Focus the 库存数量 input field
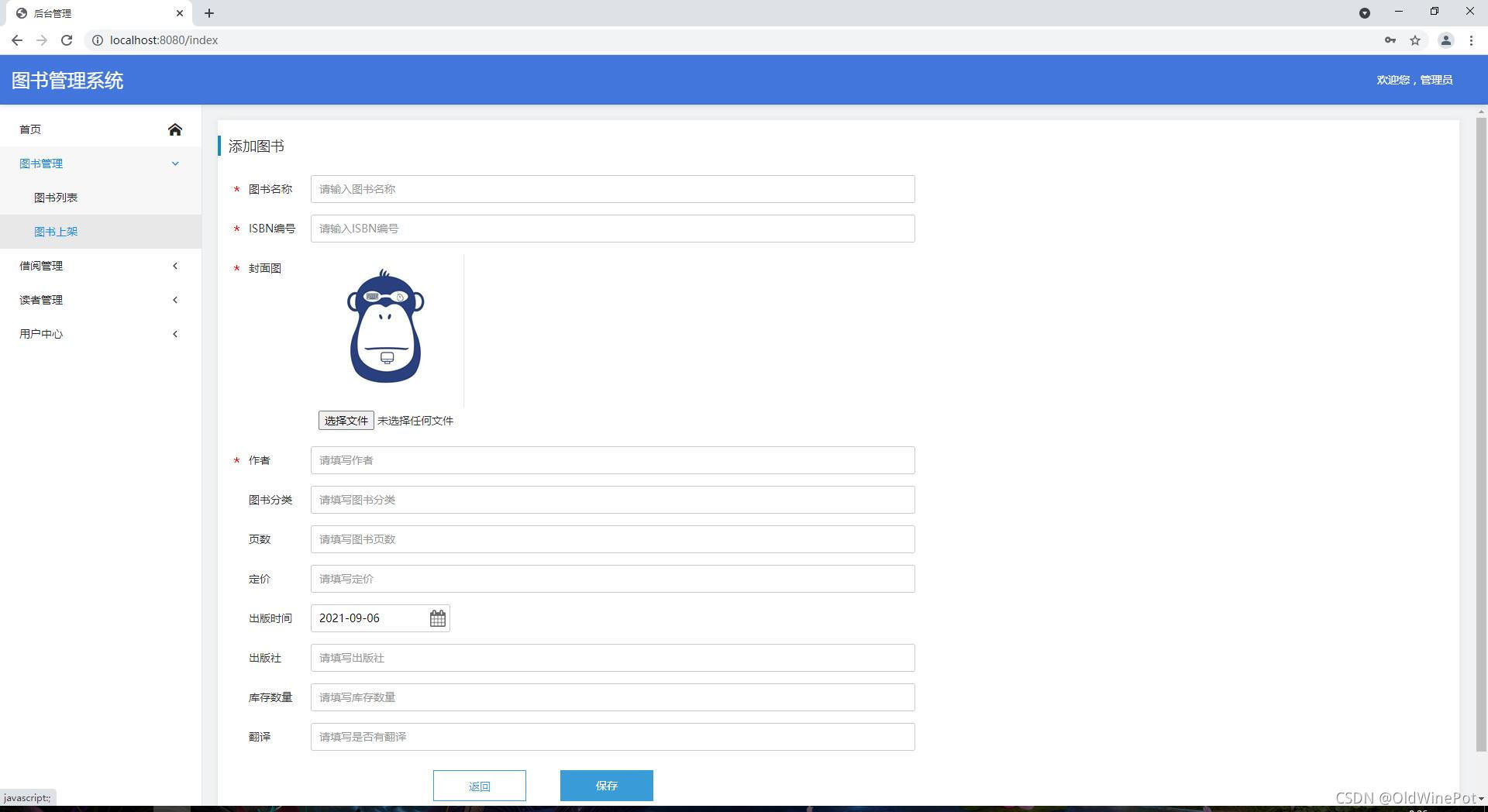The image size is (1488, 812). coord(613,697)
